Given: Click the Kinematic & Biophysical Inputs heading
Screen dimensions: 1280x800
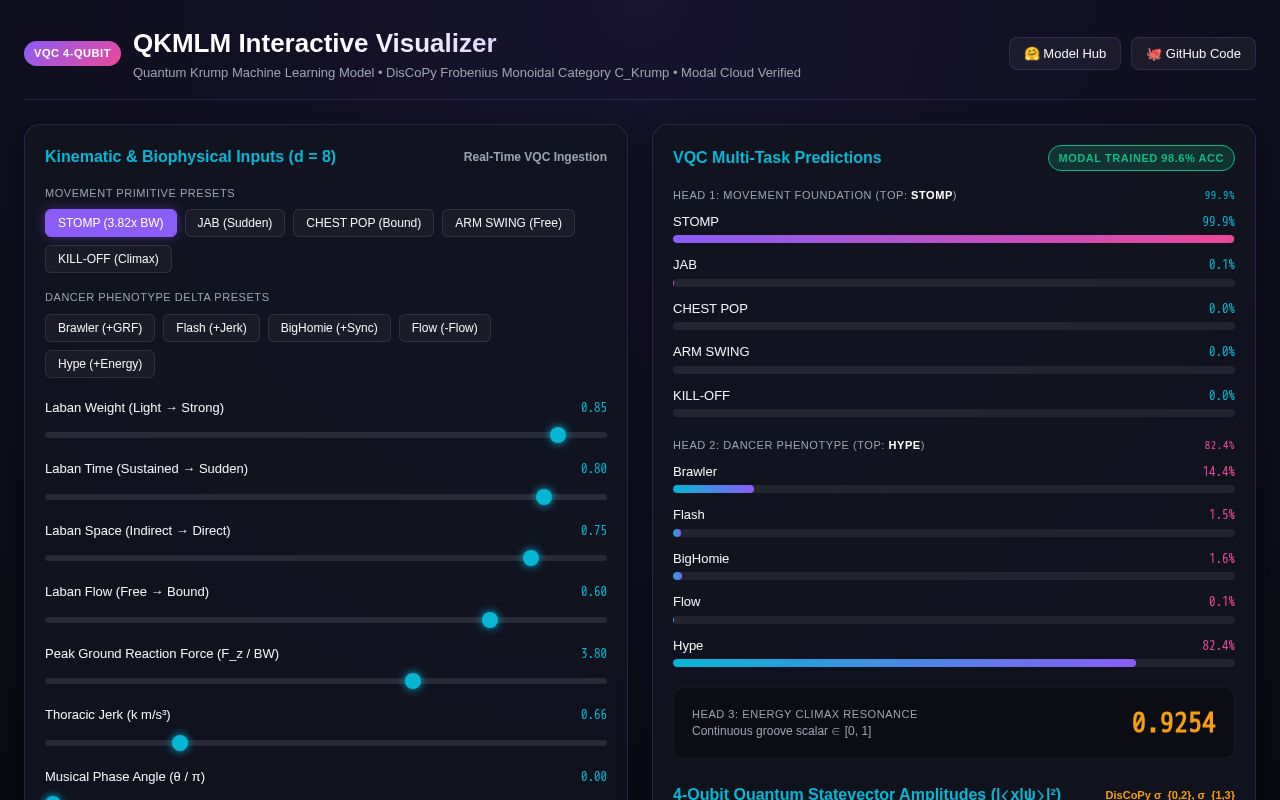Looking at the screenshot, I should coord(190,157).
